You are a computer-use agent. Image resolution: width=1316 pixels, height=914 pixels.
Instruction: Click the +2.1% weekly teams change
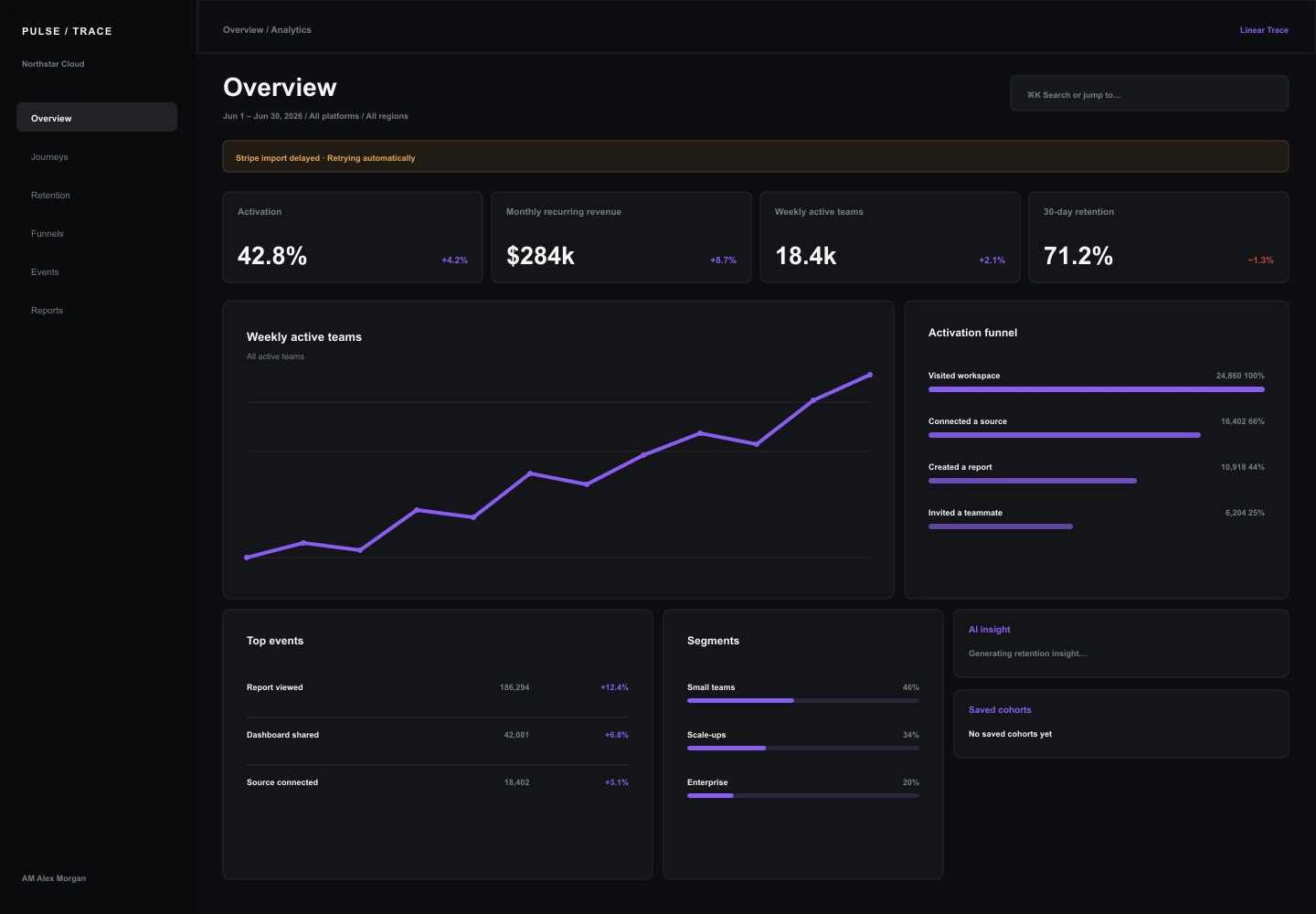point(992,260)
